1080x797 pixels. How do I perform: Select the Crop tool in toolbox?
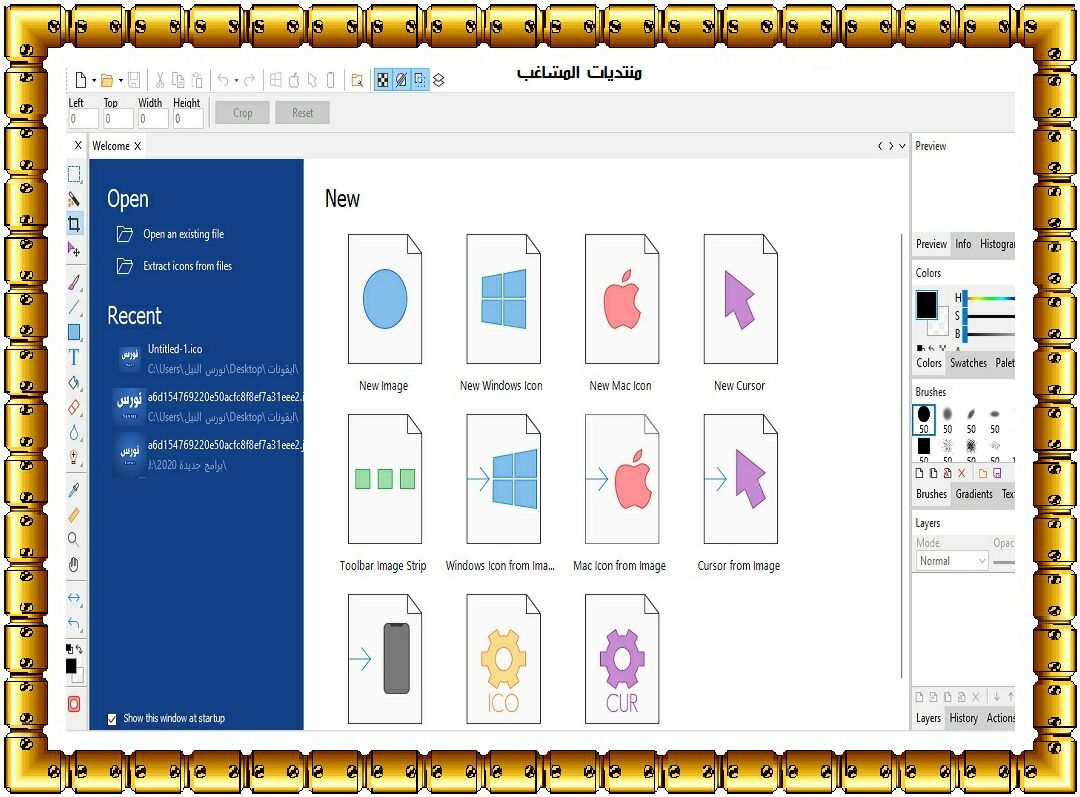(74, 224)
